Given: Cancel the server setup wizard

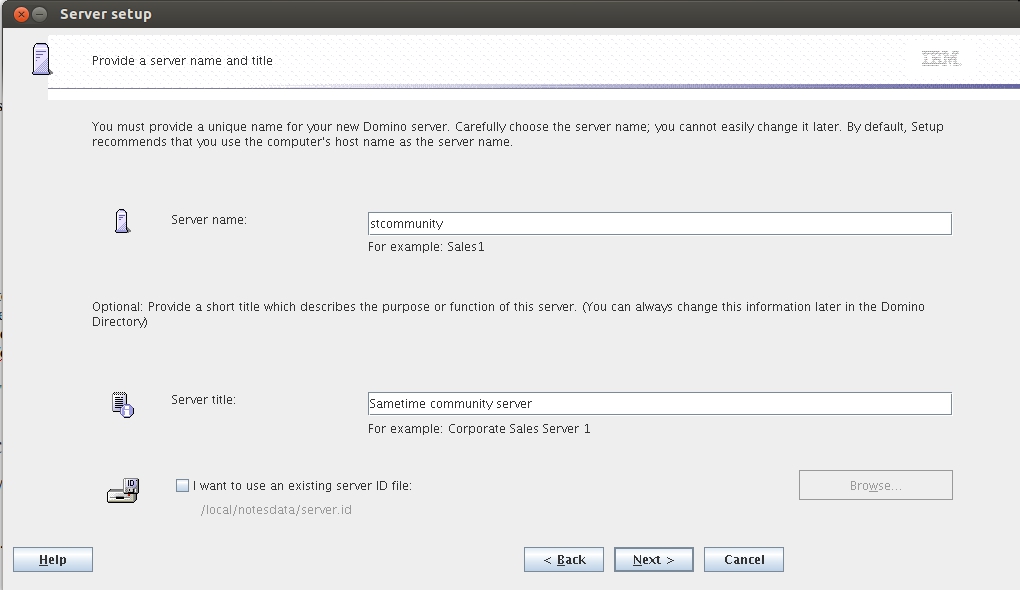Looking at the screenshot, I should coord(744,560).
